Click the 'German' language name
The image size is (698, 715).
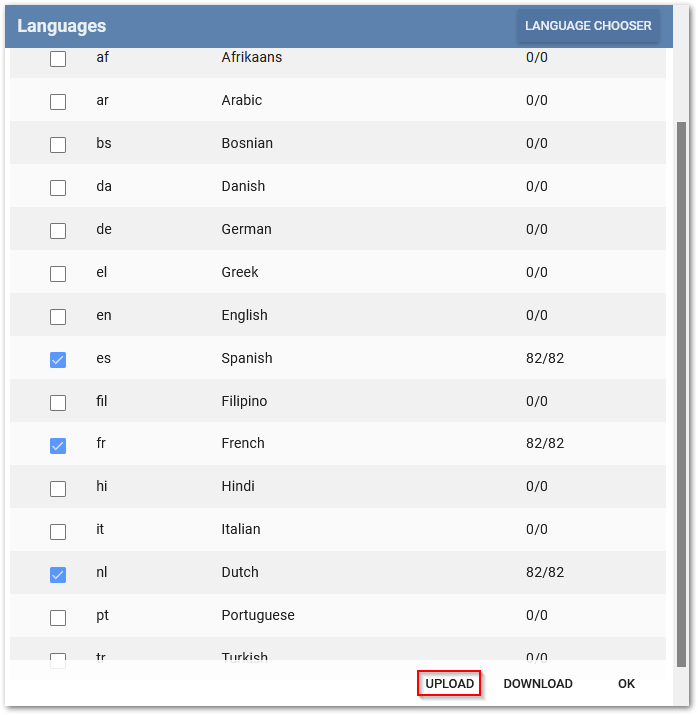point(246,229)
